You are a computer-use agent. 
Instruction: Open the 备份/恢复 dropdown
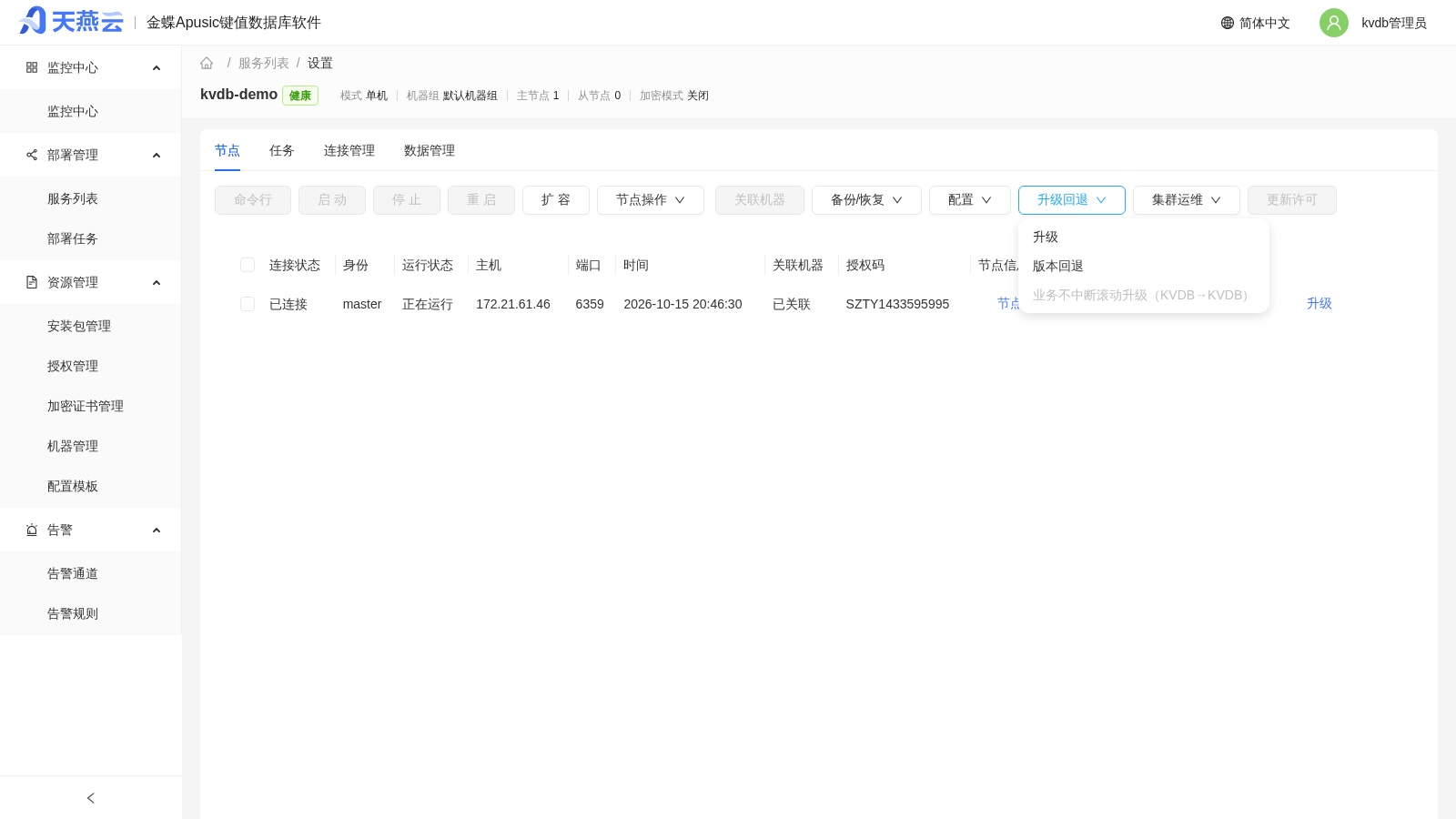tap(866, 200)
